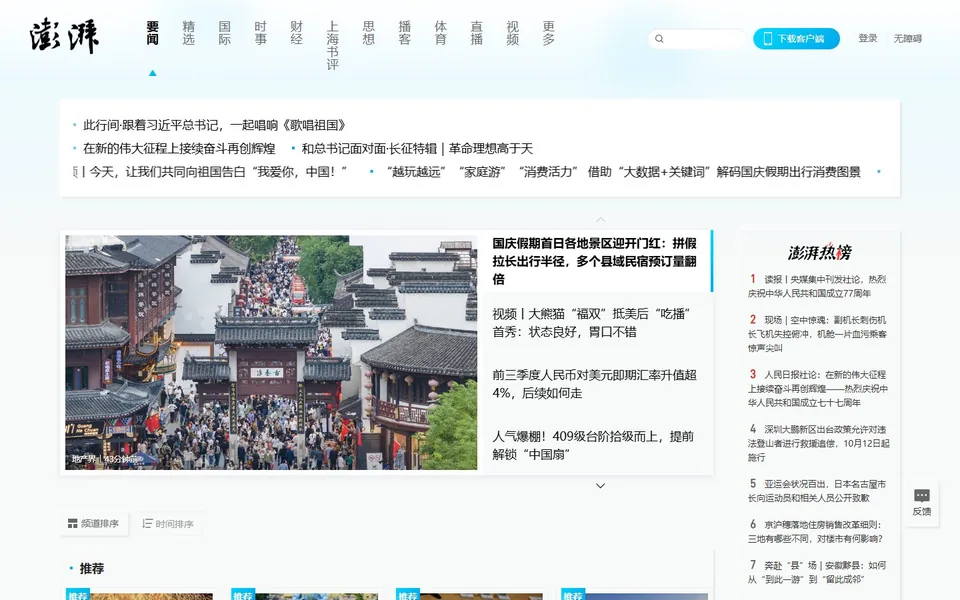Go to the 视频 channel
Screen dimensions: 960x600
(x=512, y=33)
